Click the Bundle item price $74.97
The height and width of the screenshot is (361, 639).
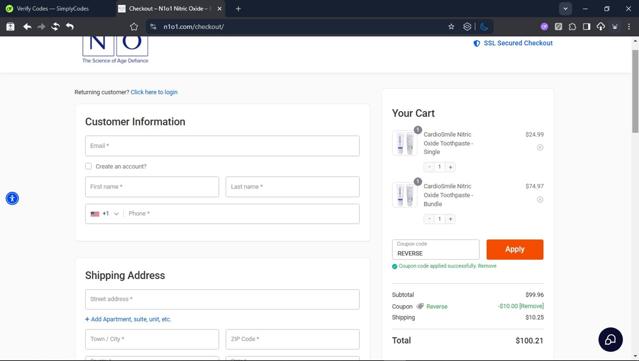pyautogui.click(x=534, y=186)
